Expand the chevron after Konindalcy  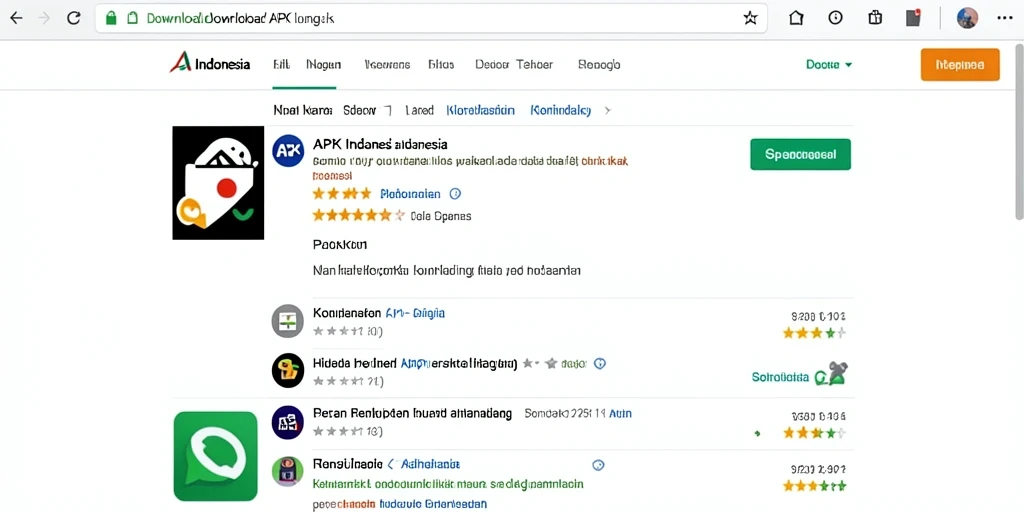click(x=607, y=110)
